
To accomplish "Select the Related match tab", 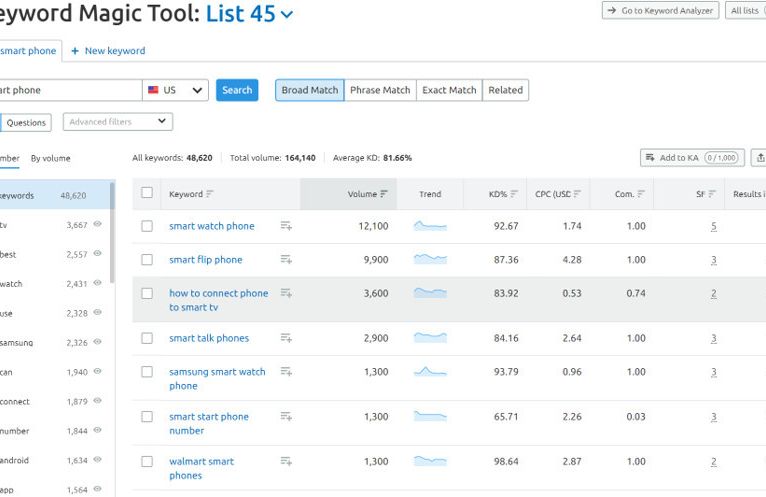I will pos(505,90).
